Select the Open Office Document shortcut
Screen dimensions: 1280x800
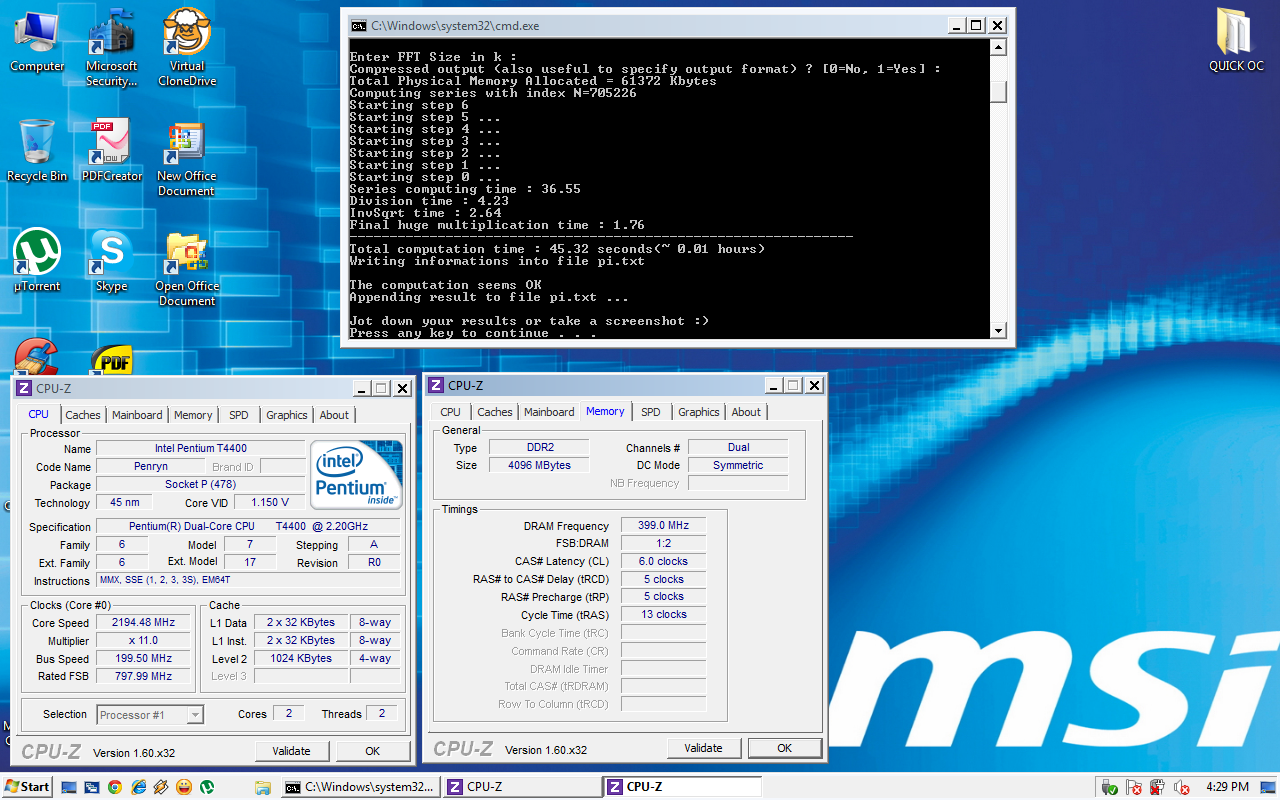(x=187, y=270)
